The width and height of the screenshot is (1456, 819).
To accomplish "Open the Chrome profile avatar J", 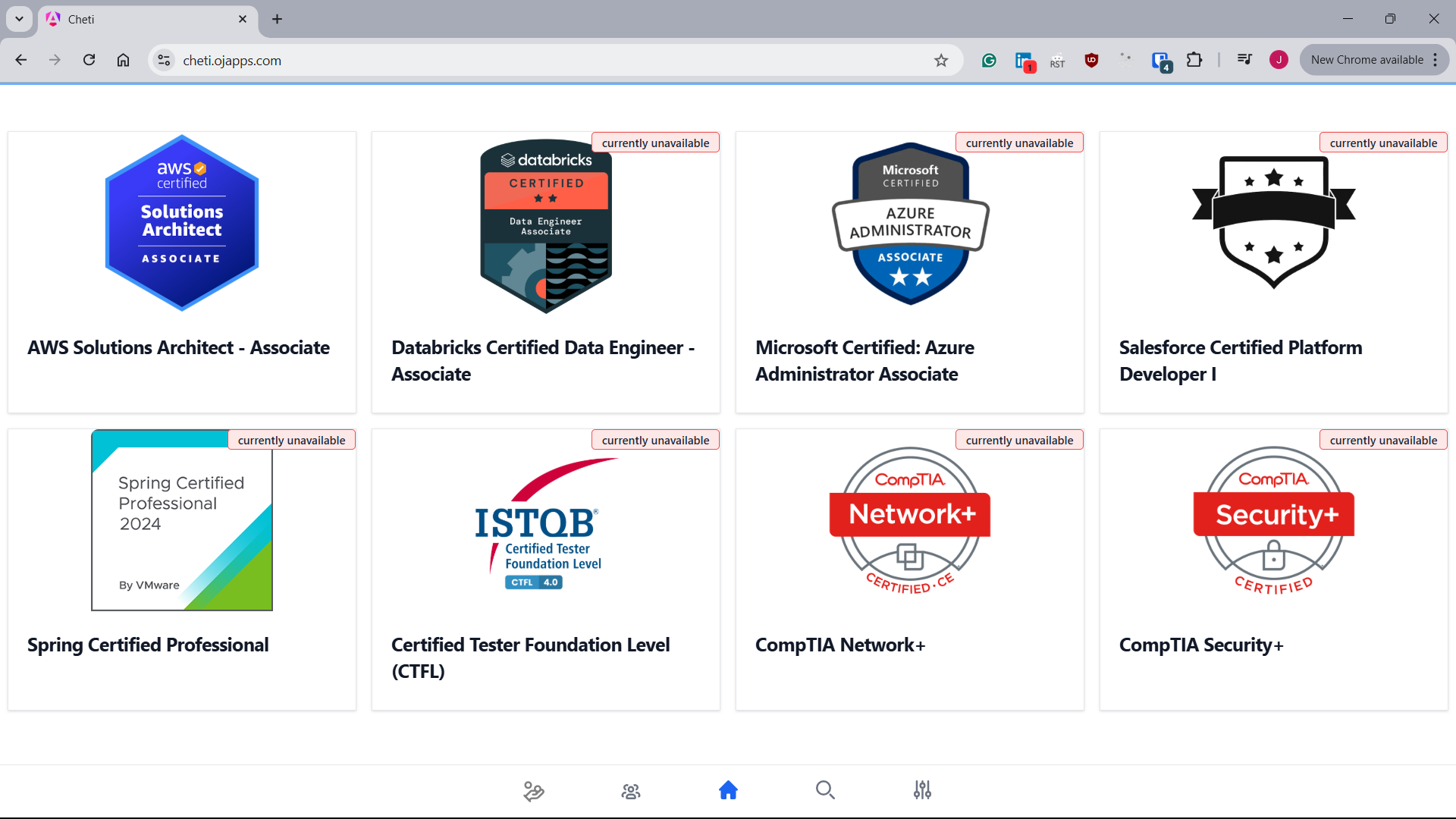I will [x=1279, y=60].
